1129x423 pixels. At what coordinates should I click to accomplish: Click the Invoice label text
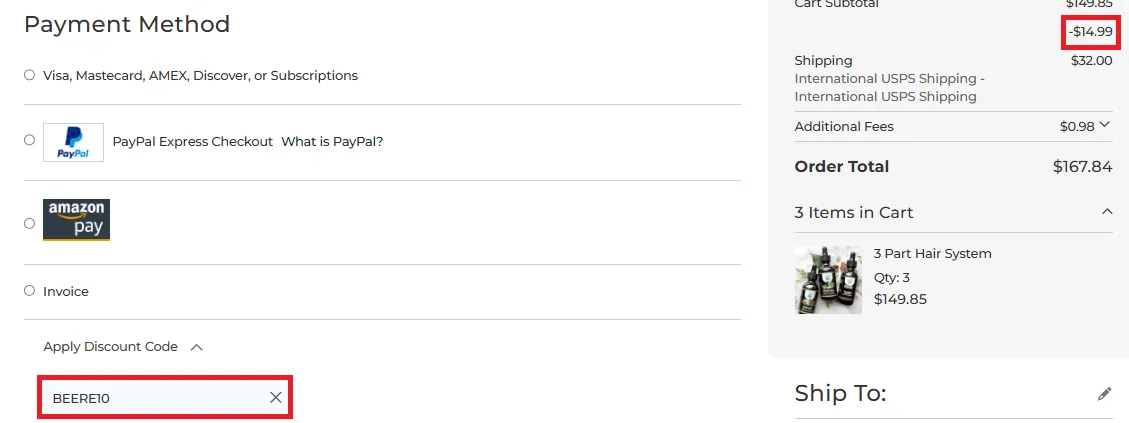(x=66, y=291)
